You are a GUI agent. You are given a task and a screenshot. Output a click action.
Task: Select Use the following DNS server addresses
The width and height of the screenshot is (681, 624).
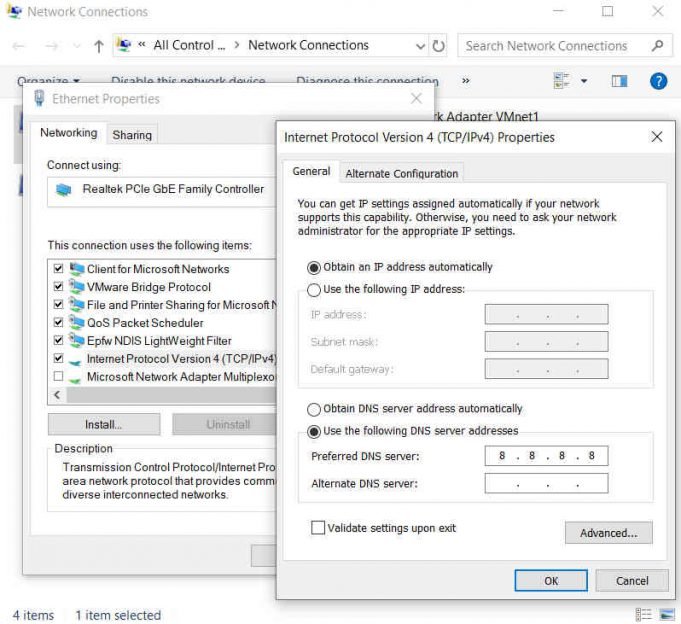(314, 432)
